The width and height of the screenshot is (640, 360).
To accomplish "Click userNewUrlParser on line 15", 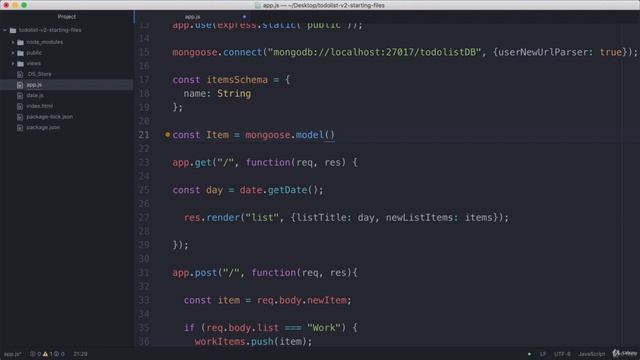I will tap(543, 52).
